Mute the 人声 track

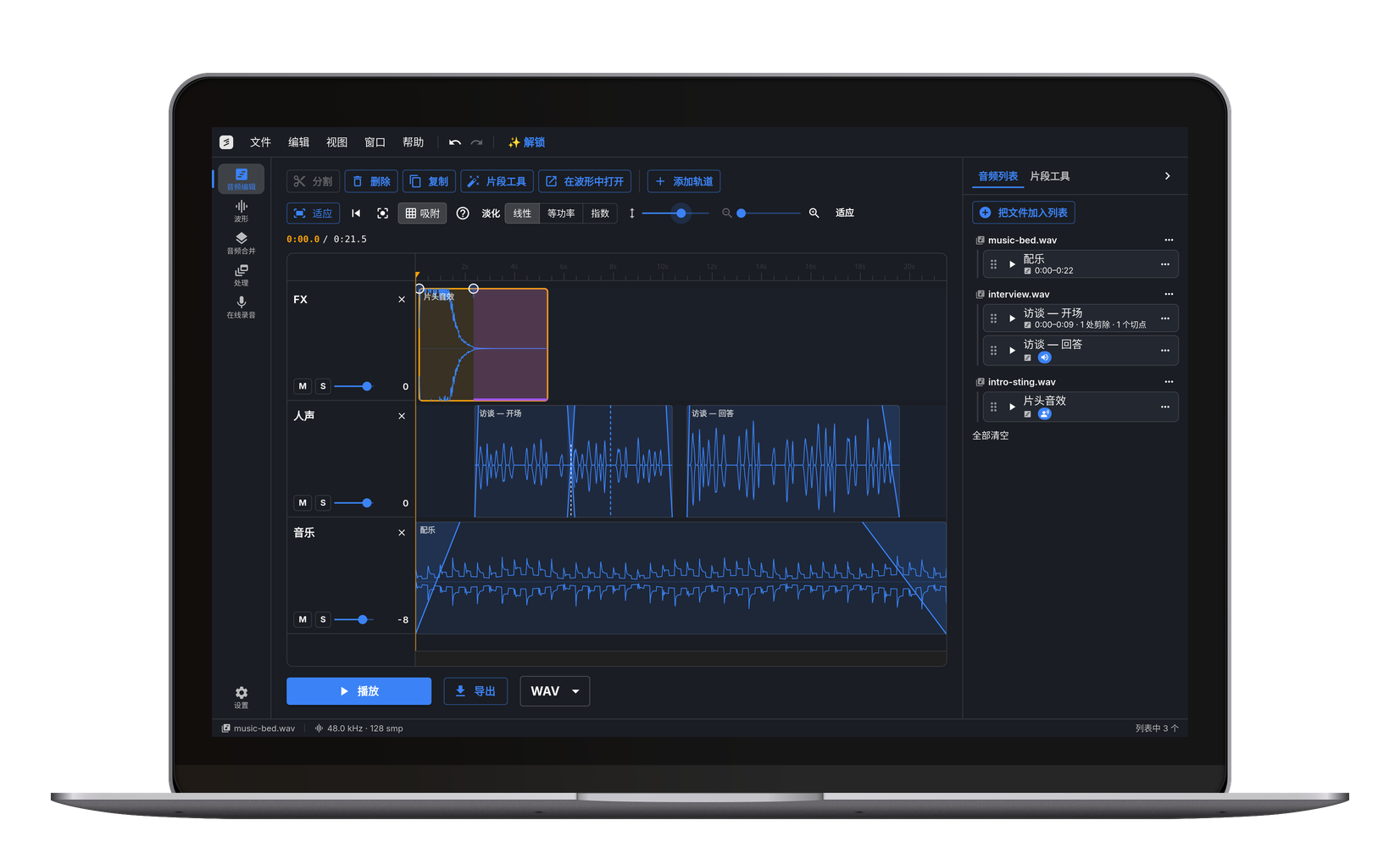pos(303,503)
